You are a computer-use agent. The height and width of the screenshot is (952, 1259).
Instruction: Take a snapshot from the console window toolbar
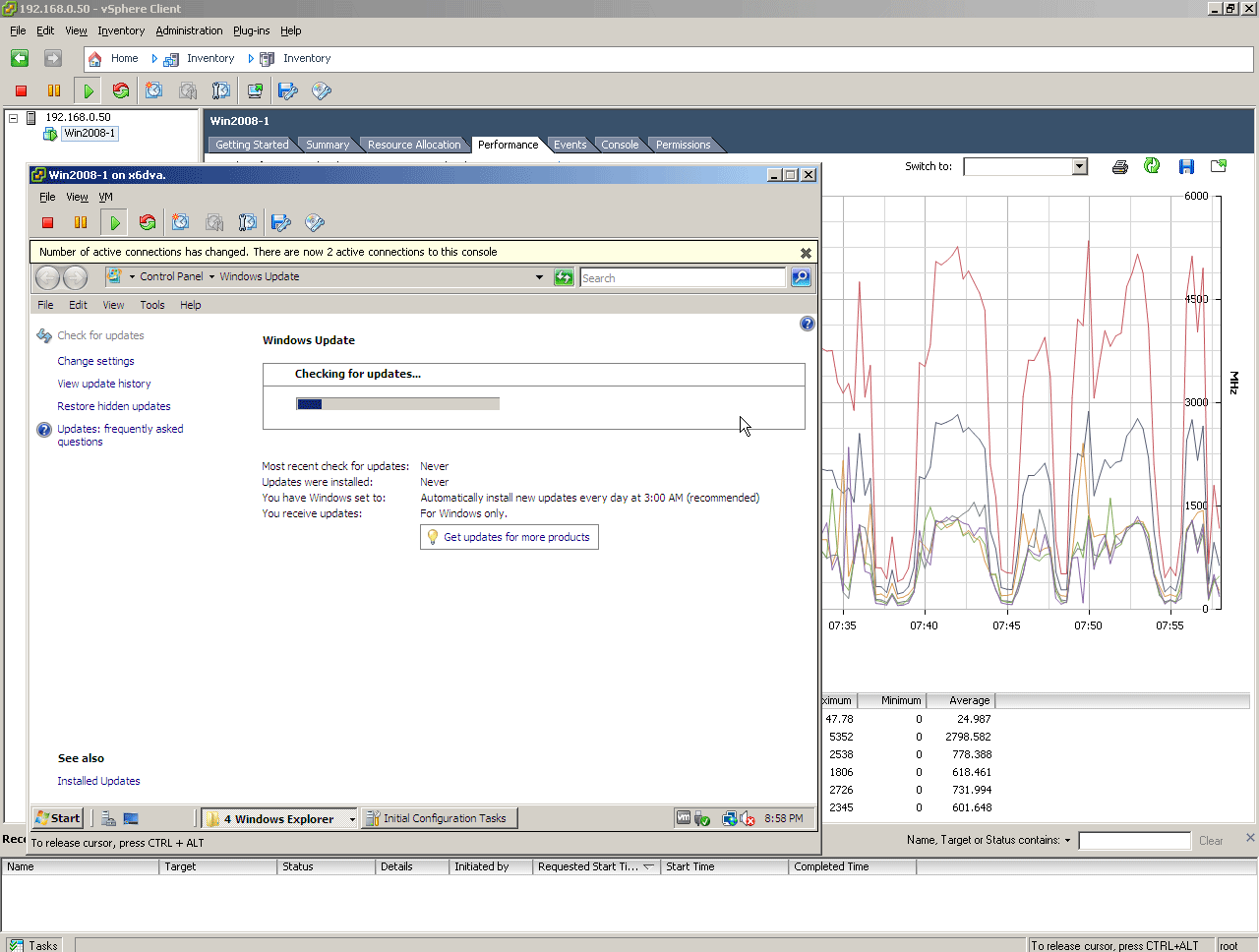pos(181,222)
